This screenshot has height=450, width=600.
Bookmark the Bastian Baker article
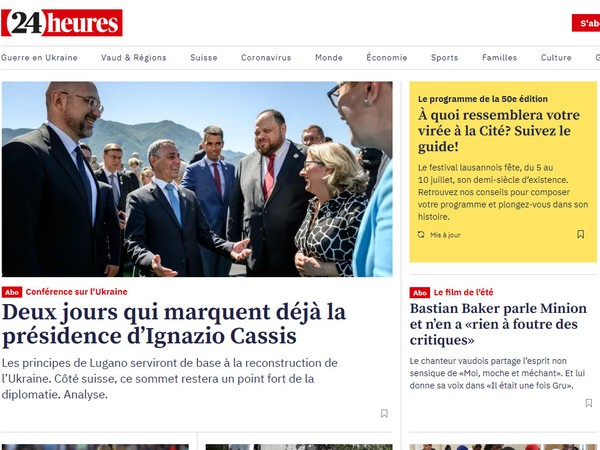click(589, 403)
